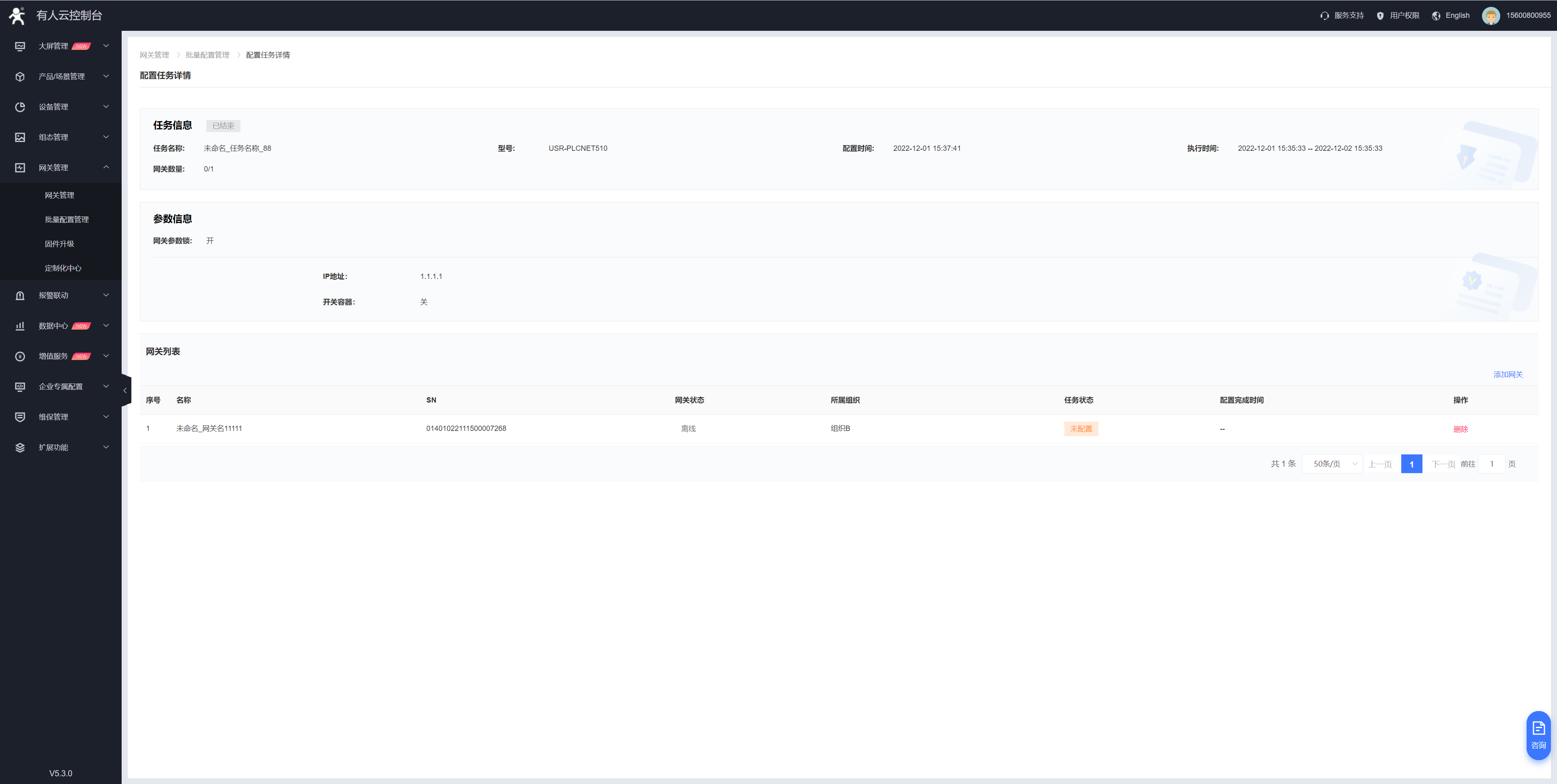
Task: Expand the 数据中心 menu chevron
Action: click(x=106, y=326)
